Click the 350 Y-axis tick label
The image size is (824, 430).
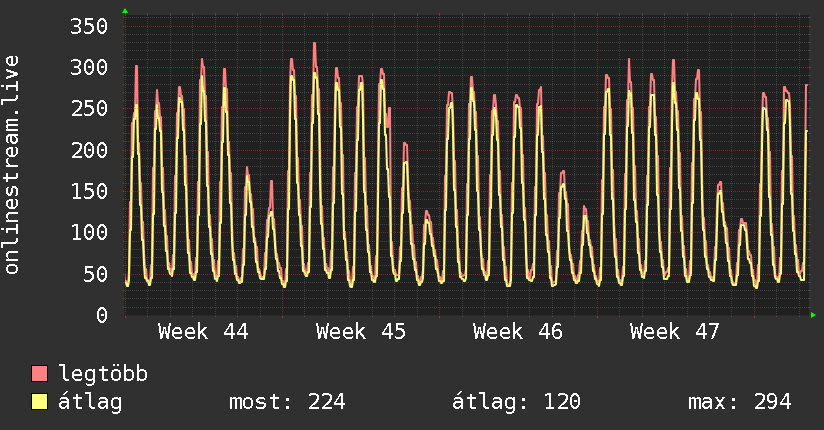click(88, 26)
